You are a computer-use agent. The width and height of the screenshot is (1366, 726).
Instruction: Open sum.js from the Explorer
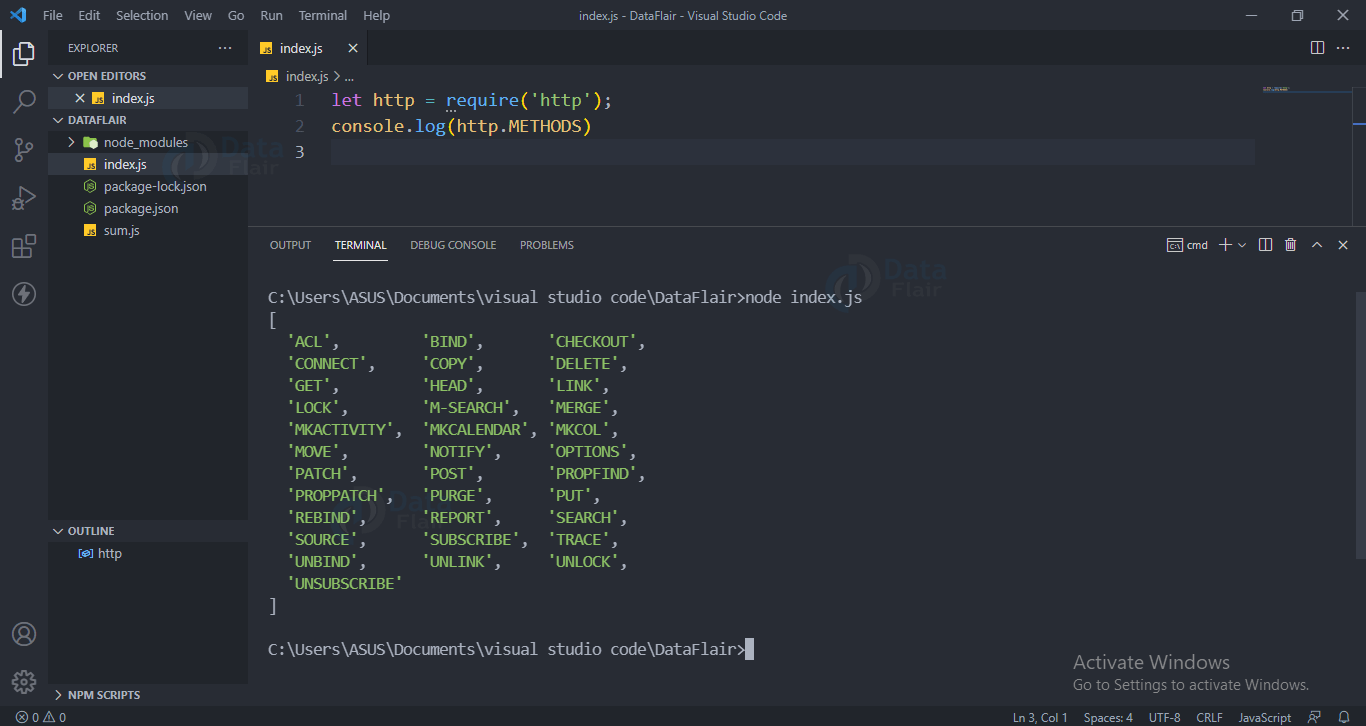120,230
